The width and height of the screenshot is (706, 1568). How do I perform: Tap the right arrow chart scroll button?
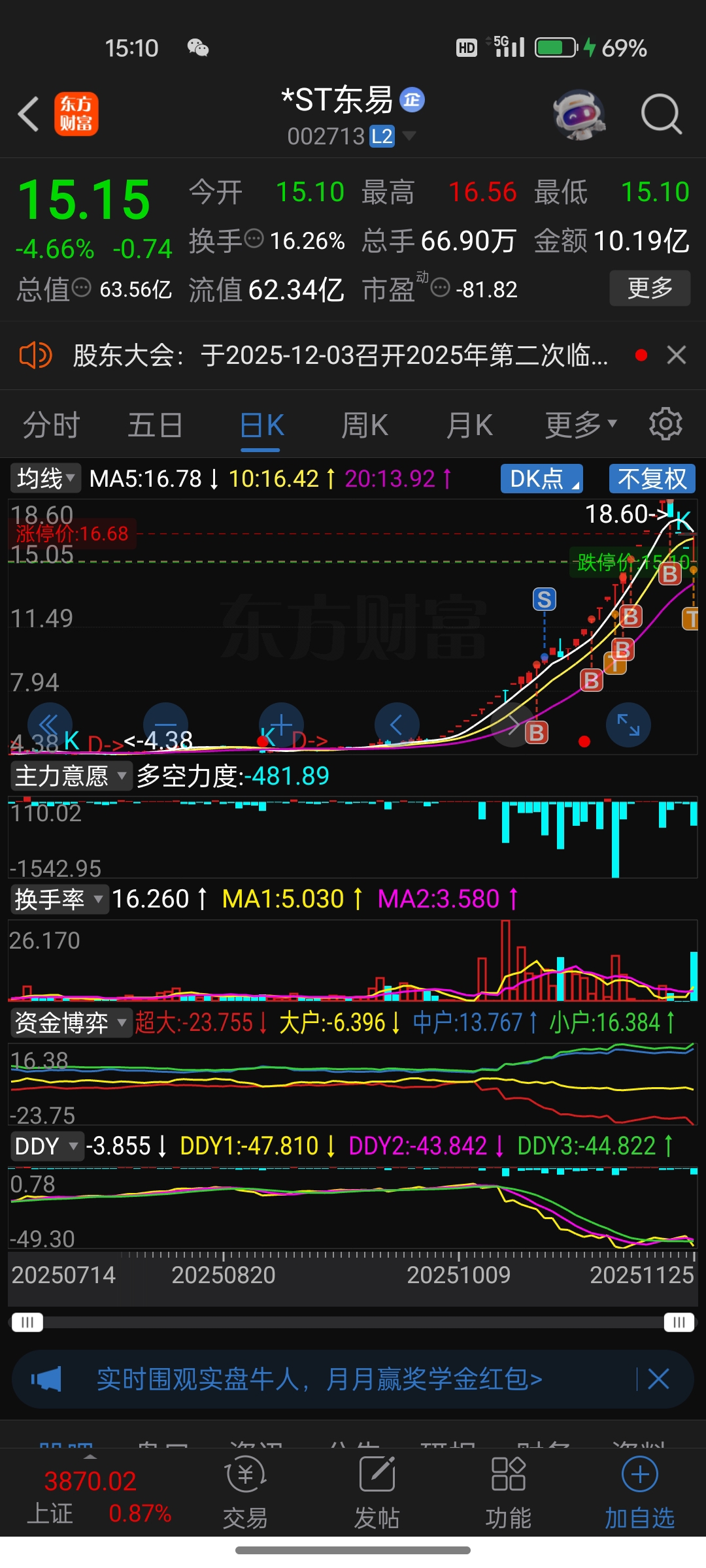coord(514,725)
